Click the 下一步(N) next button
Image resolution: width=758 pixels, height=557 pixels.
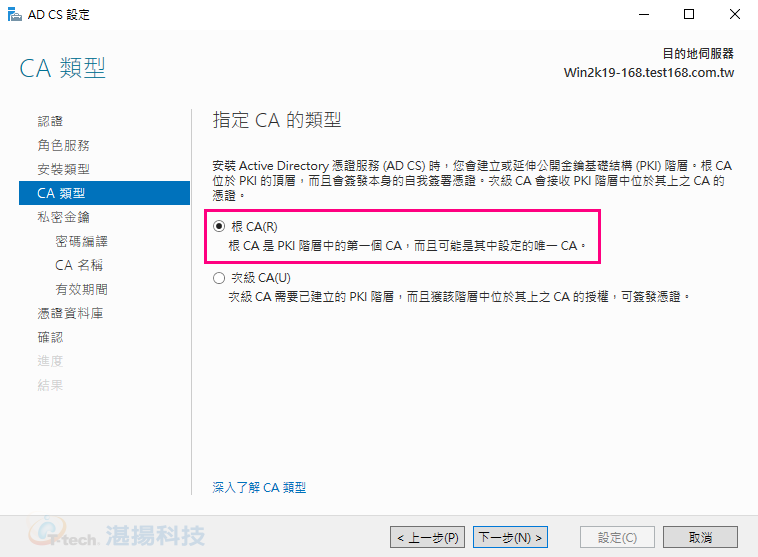pos(510,537)
